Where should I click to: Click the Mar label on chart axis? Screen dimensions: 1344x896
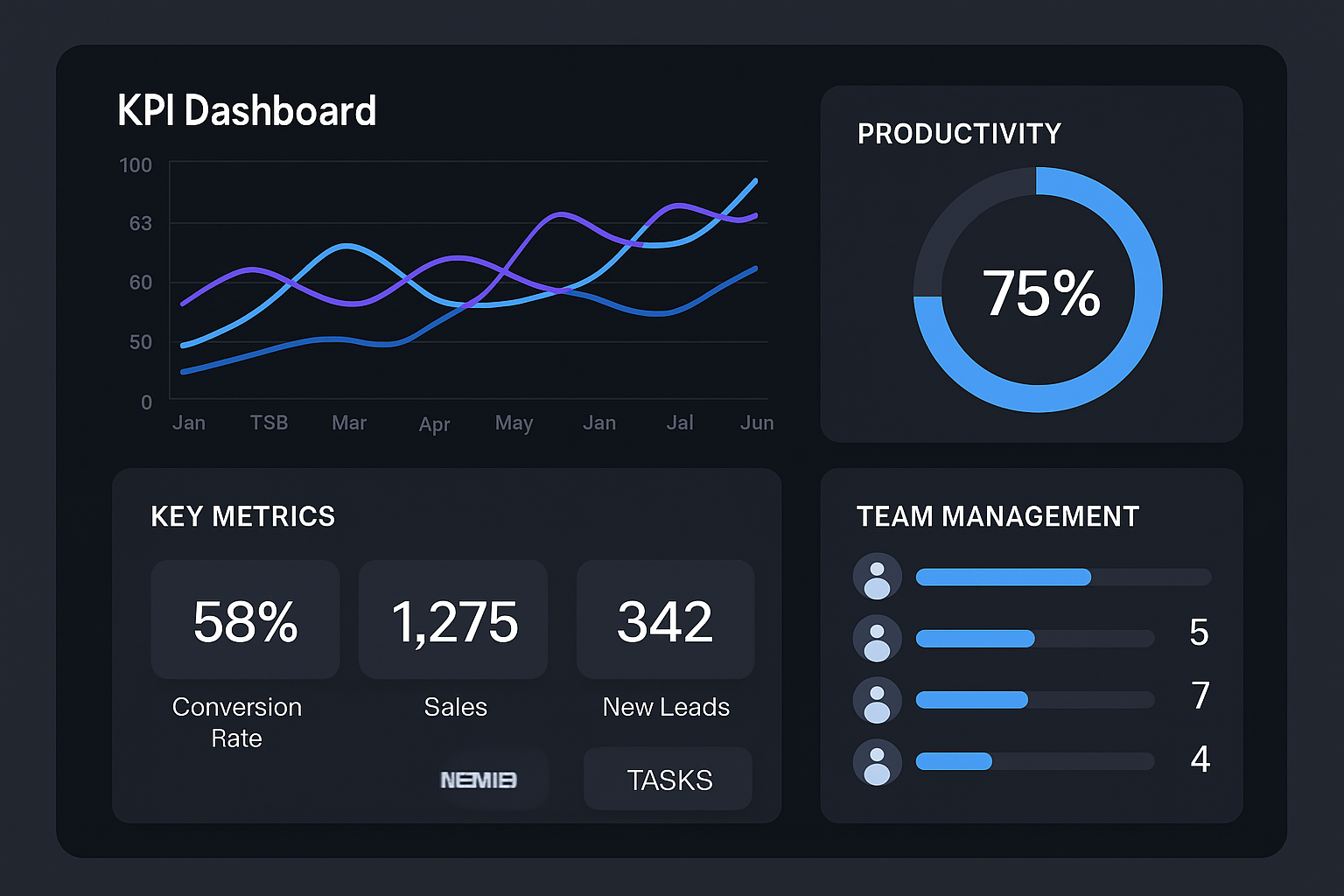349,423
